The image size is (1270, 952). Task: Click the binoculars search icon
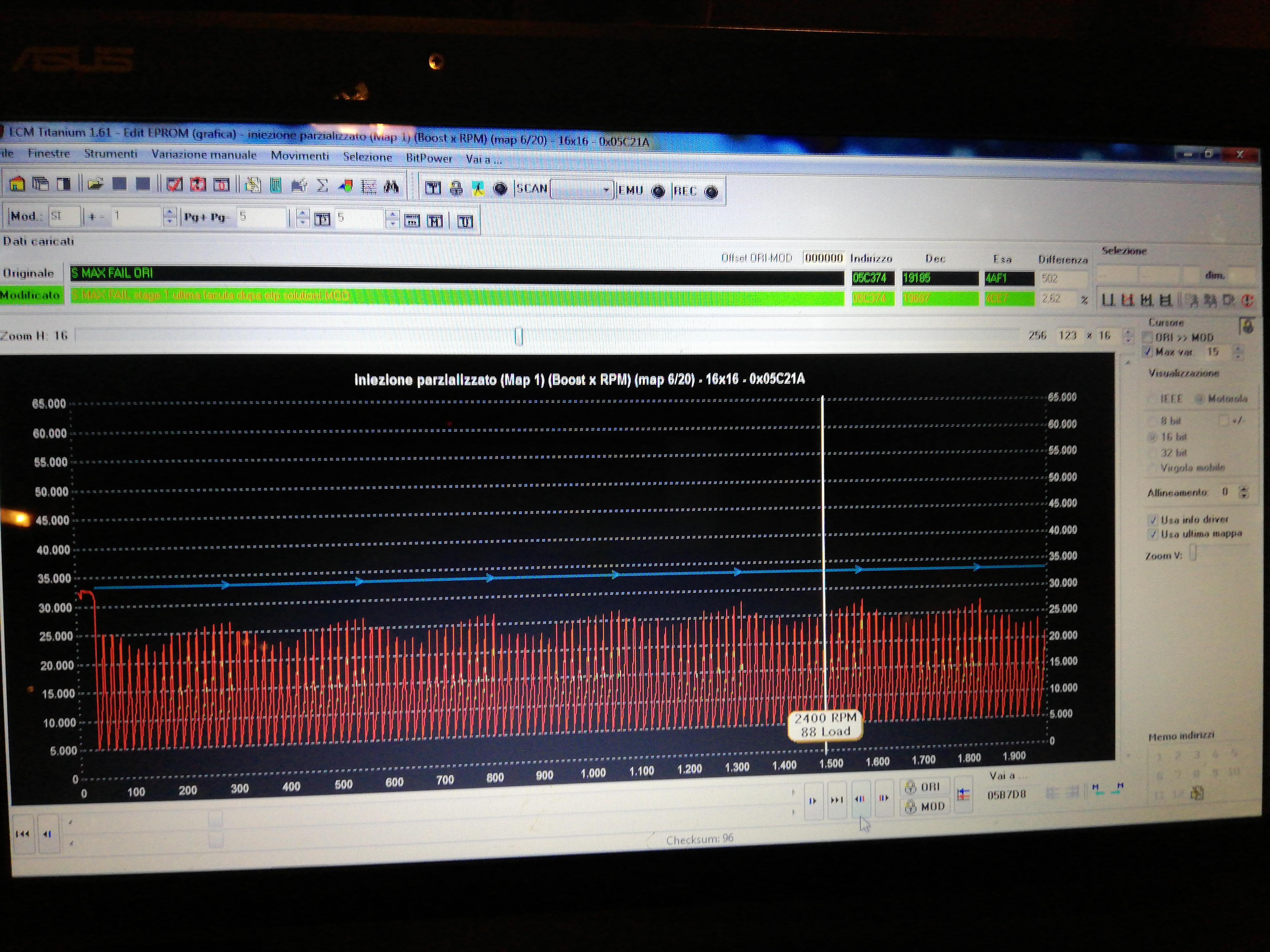click(392, 186)
